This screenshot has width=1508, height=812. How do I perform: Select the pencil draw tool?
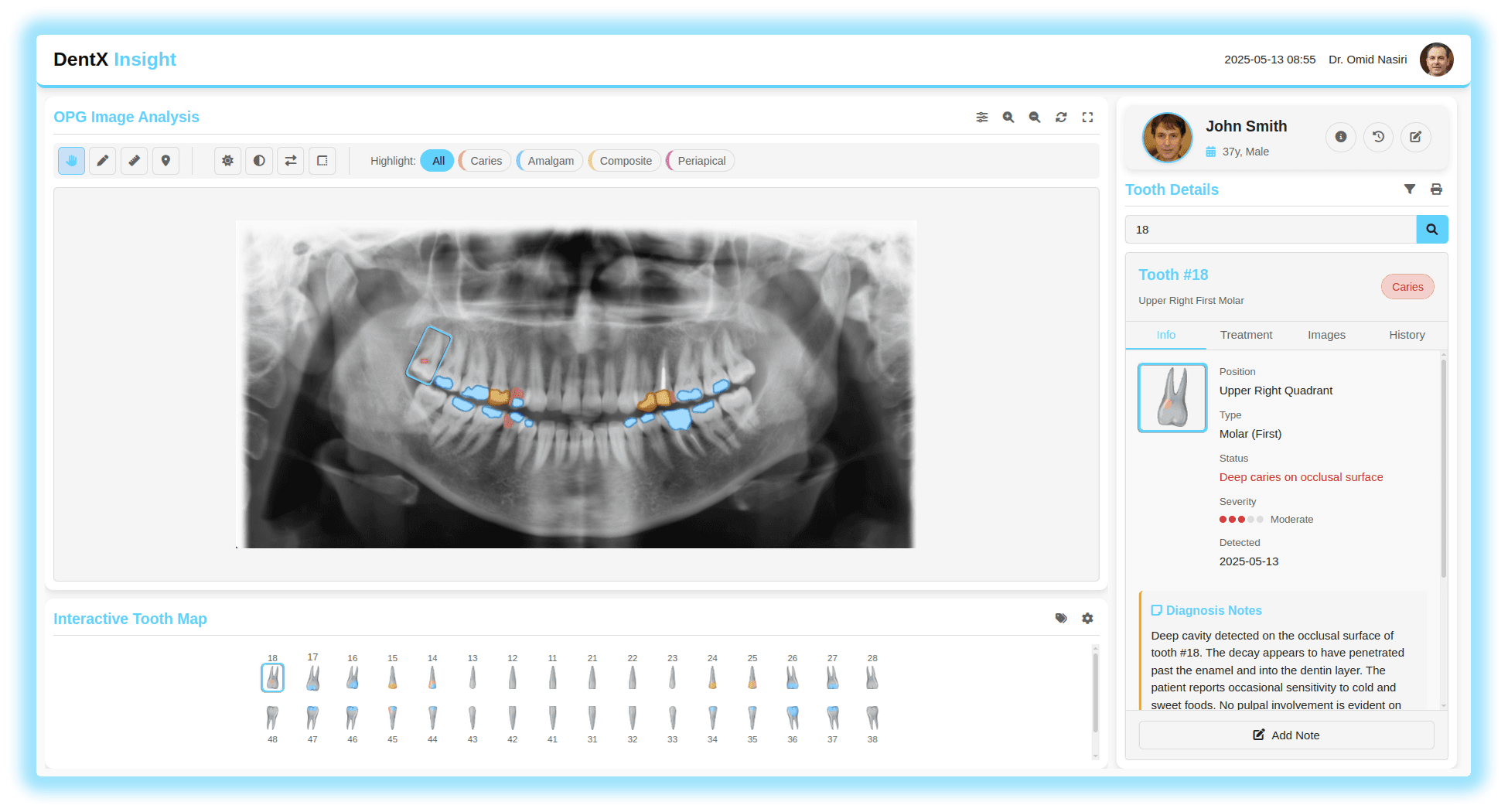103,161
